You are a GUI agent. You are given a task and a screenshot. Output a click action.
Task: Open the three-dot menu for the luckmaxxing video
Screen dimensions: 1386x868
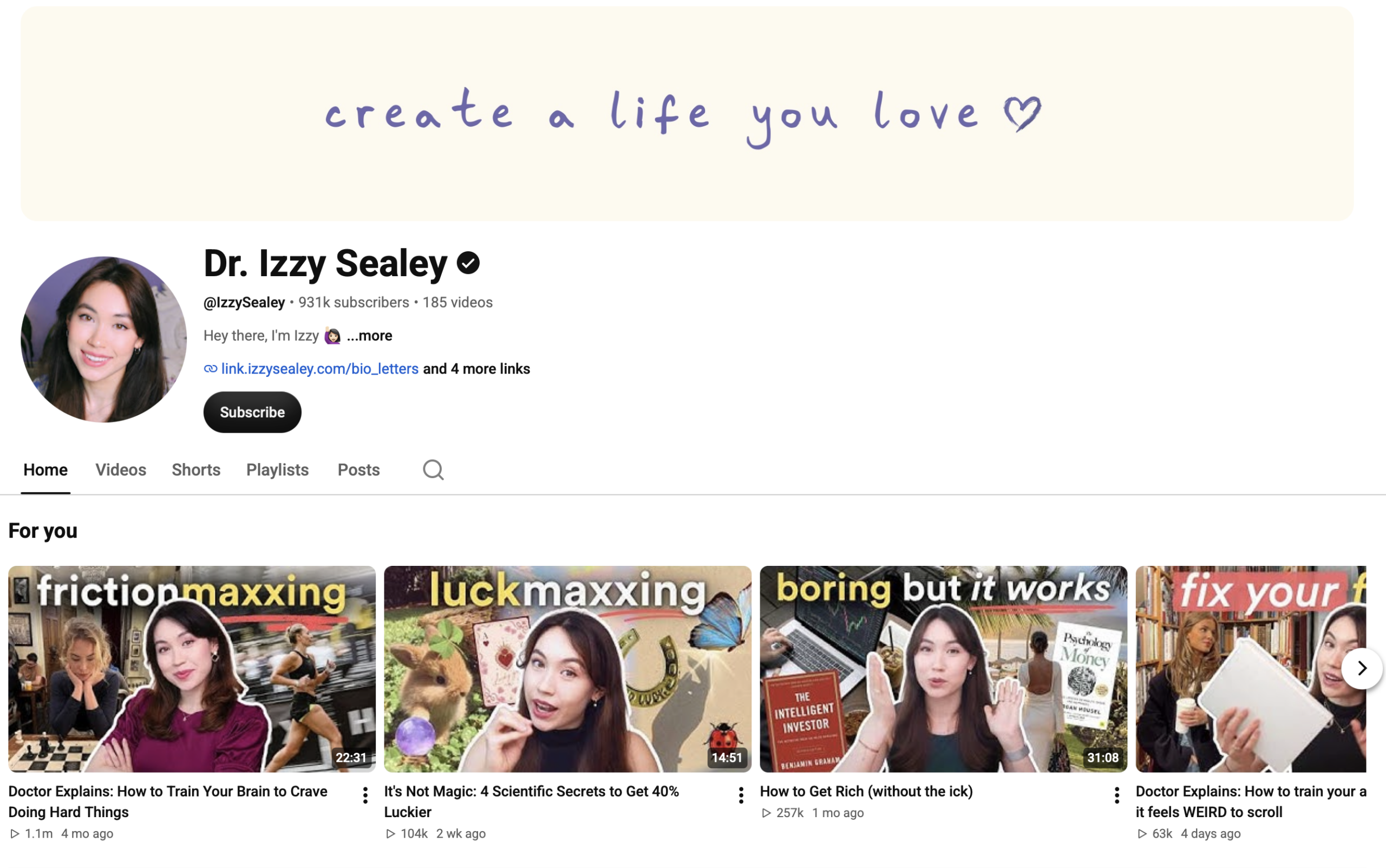click(x=741, y=795)
